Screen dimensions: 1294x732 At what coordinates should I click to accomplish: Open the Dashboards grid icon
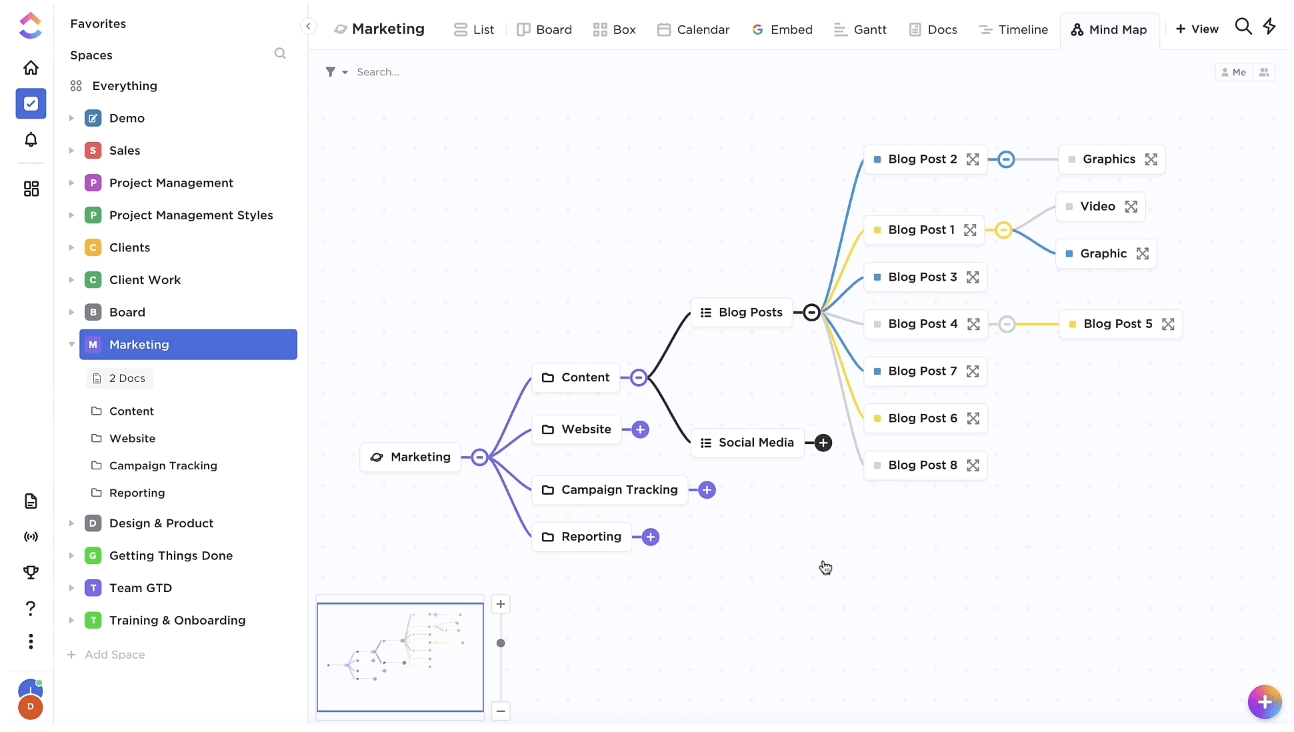pyautogui.click(x=31, y=189)
